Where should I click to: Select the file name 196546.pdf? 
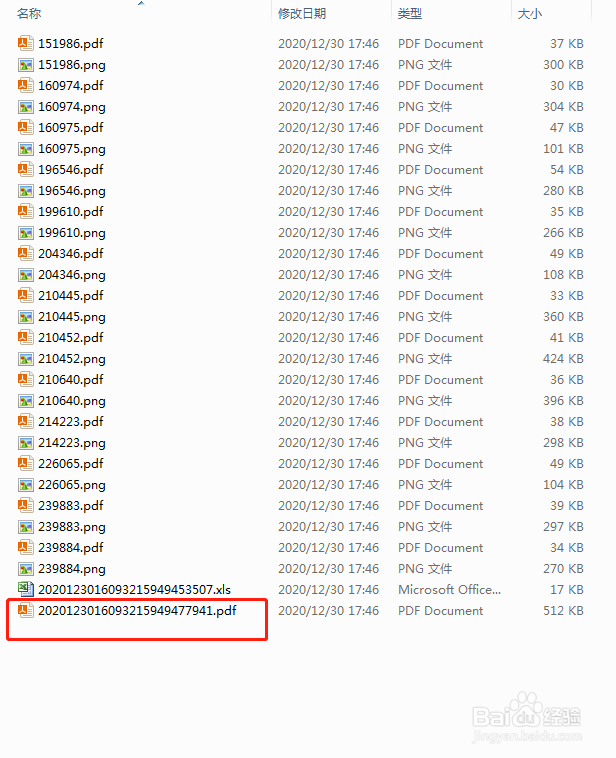pos(71,170)
